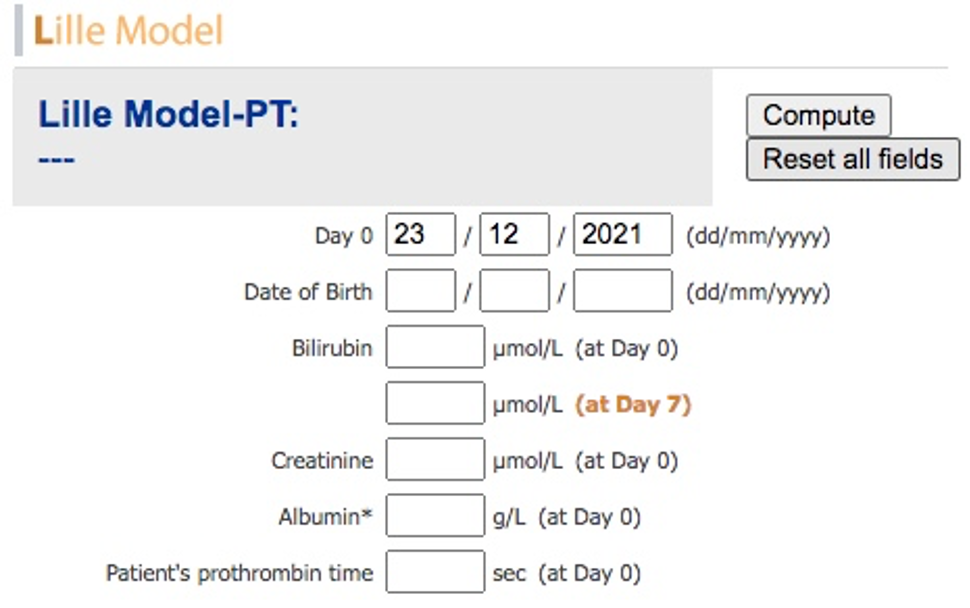
Task: Click the Albumin* label
Action: point(325,516)
